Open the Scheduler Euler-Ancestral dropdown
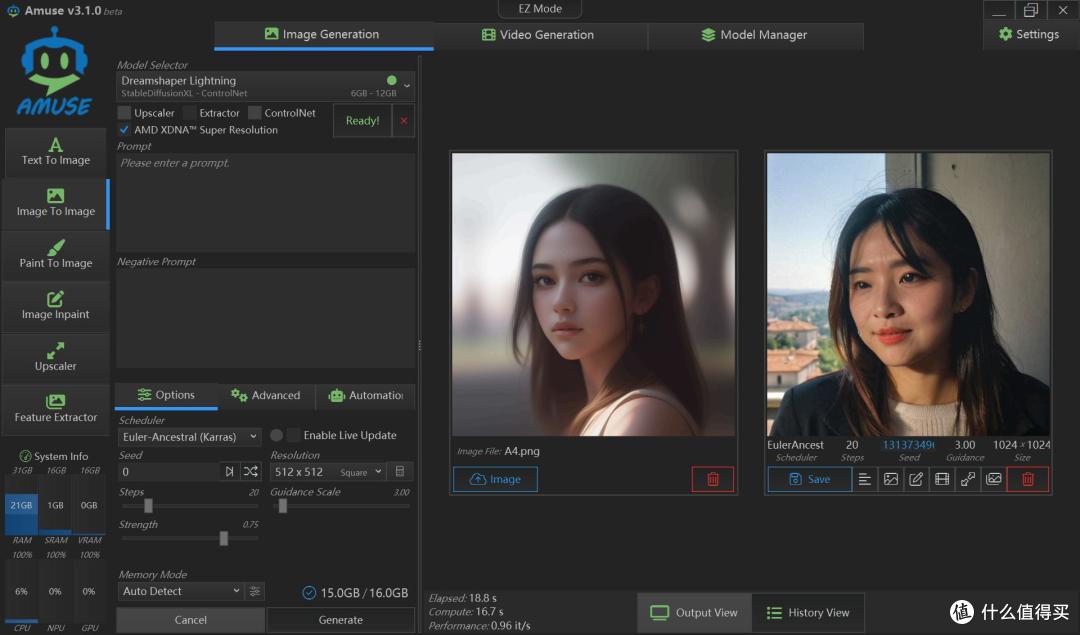The image size is (1080, 635). (x=189, y=437)
